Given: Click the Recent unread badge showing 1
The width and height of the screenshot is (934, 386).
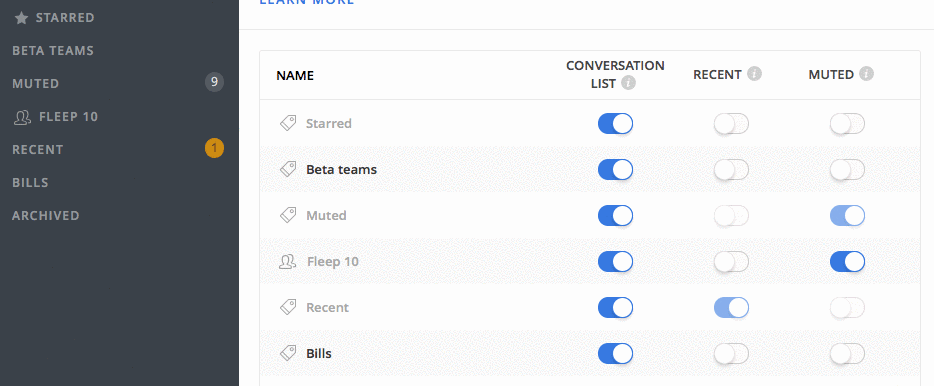Looking at the screenshot, I should 214,148.
